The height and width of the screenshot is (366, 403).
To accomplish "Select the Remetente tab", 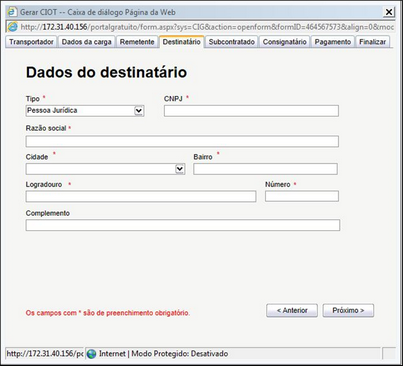I will 137,42.
